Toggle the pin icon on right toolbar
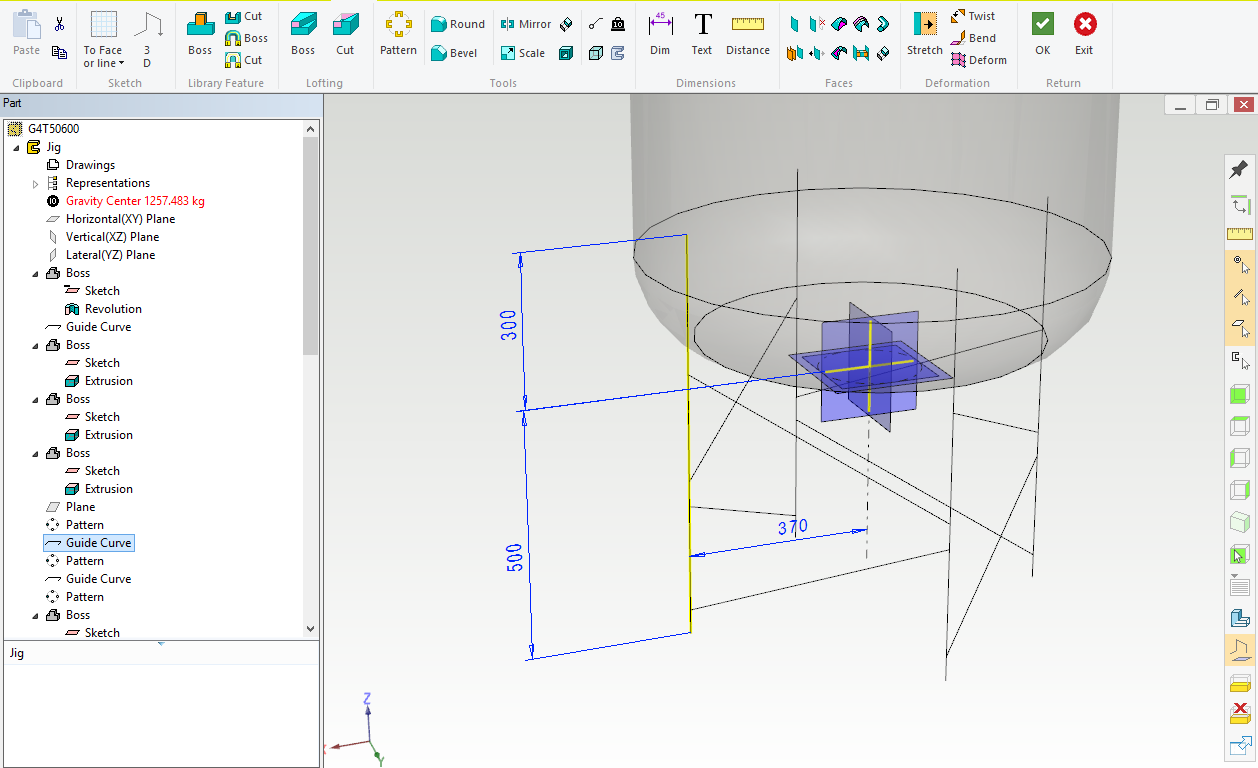1258x768 pixels. tap(1240, 169)
